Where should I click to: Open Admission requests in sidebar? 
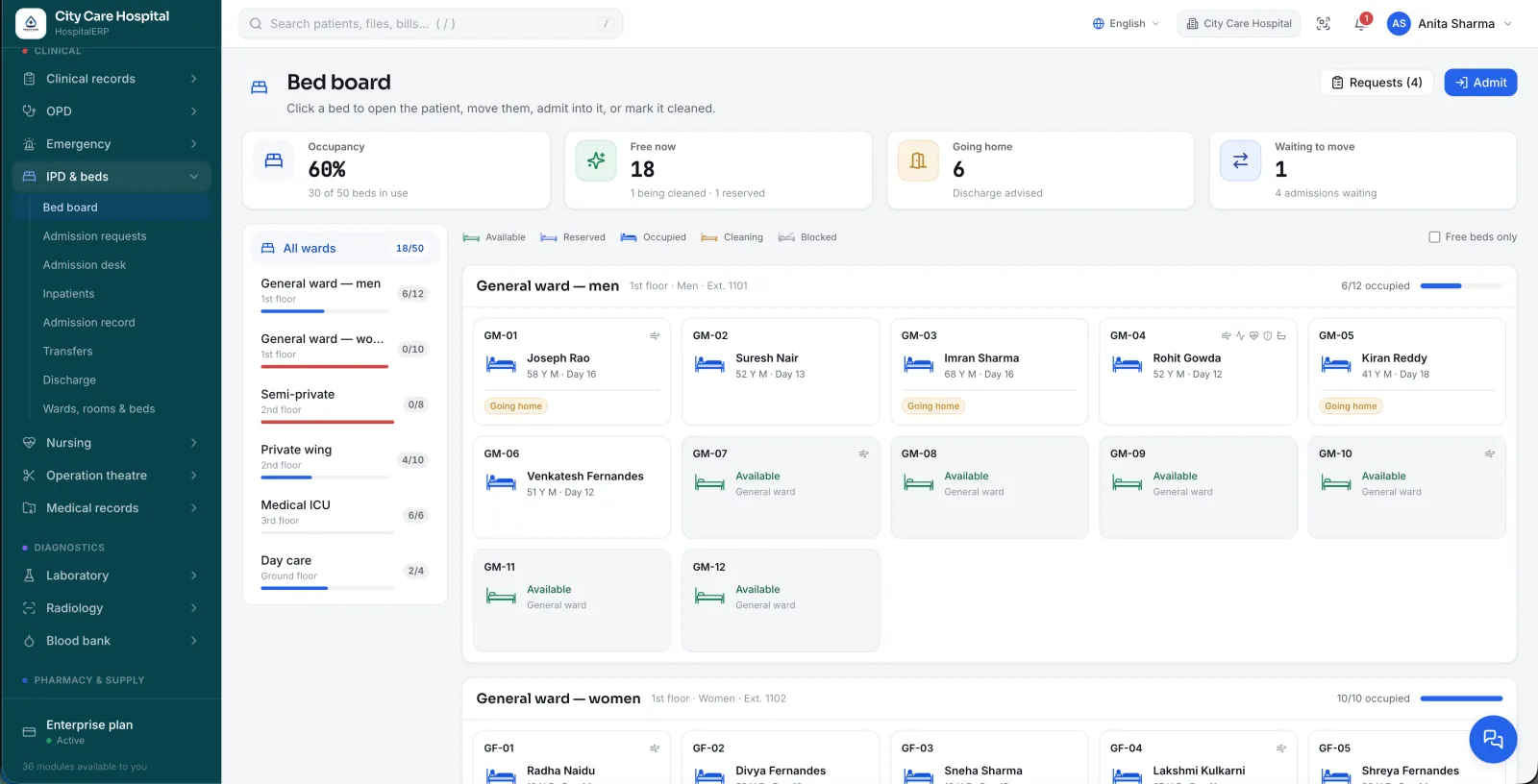tap(94, 236)
